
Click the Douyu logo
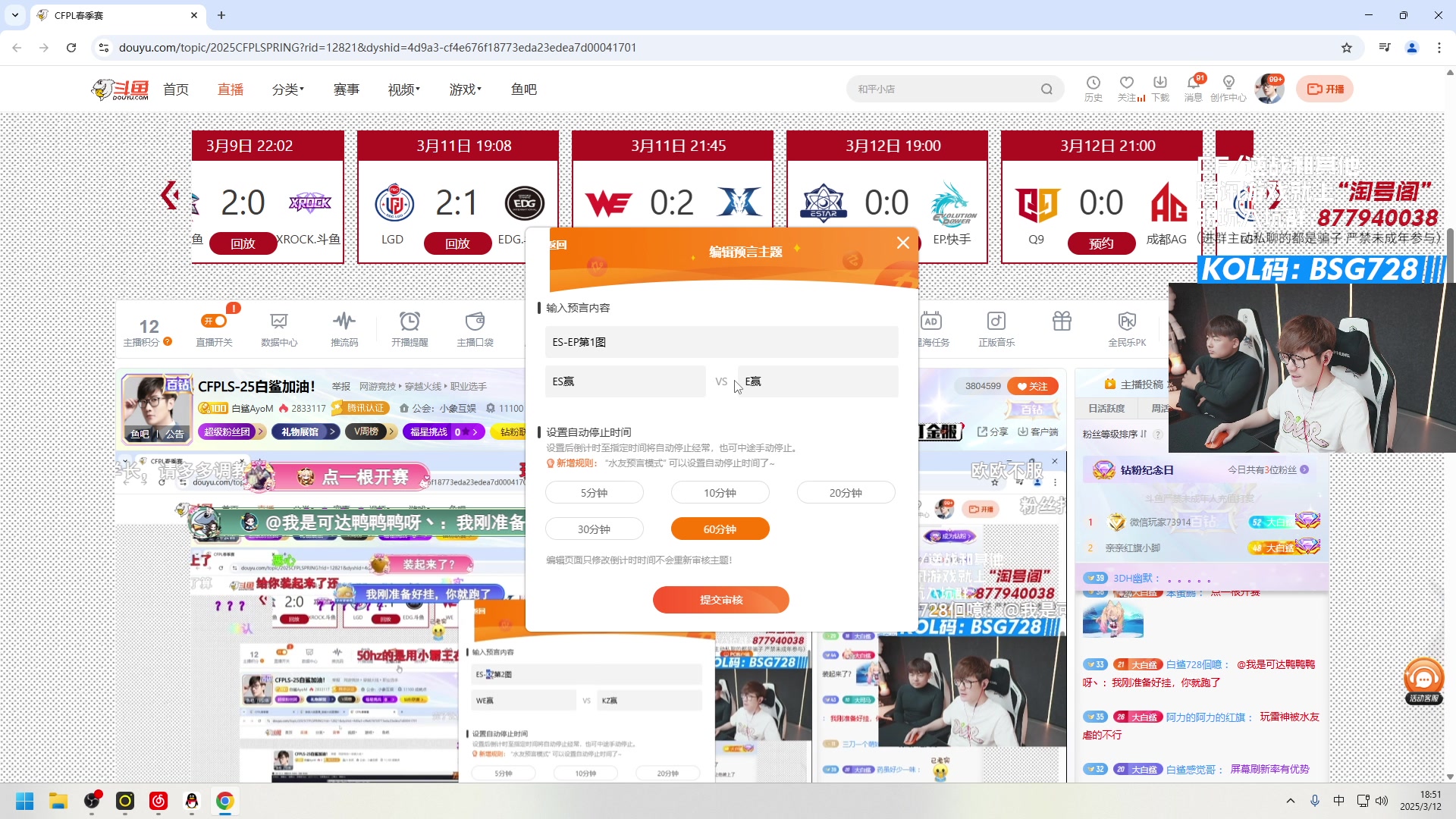click(x=120, y=89)
